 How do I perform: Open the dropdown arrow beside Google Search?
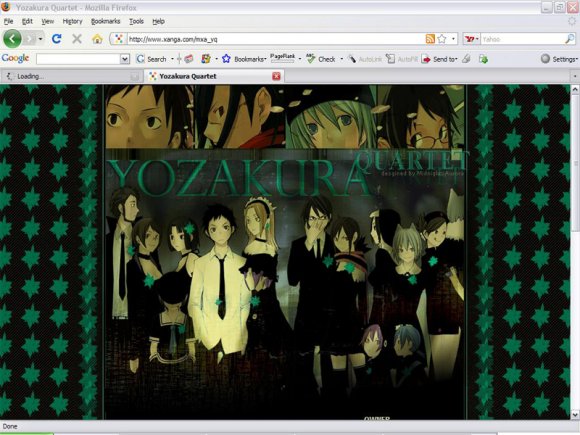(172, 59)
